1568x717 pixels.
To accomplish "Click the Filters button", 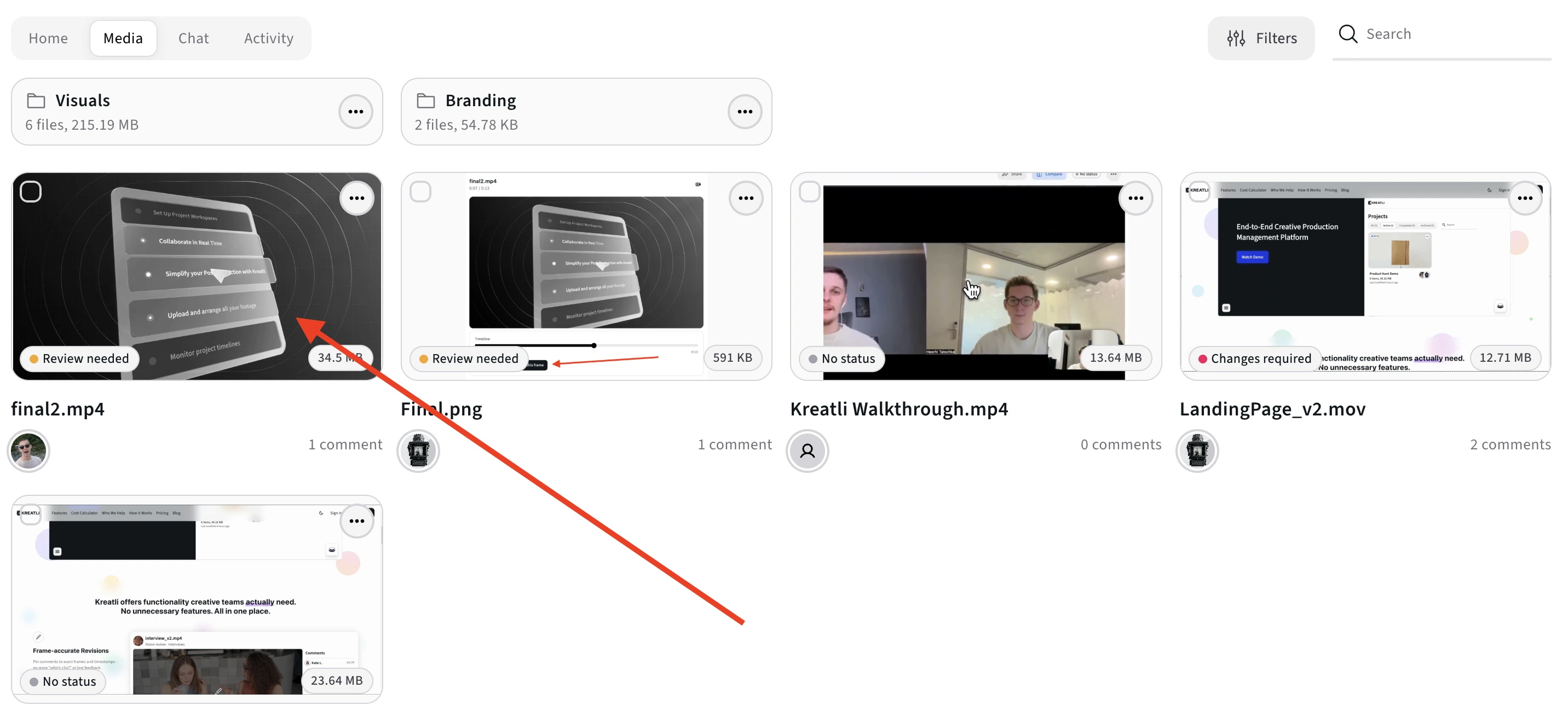I will click(1261, 38).
